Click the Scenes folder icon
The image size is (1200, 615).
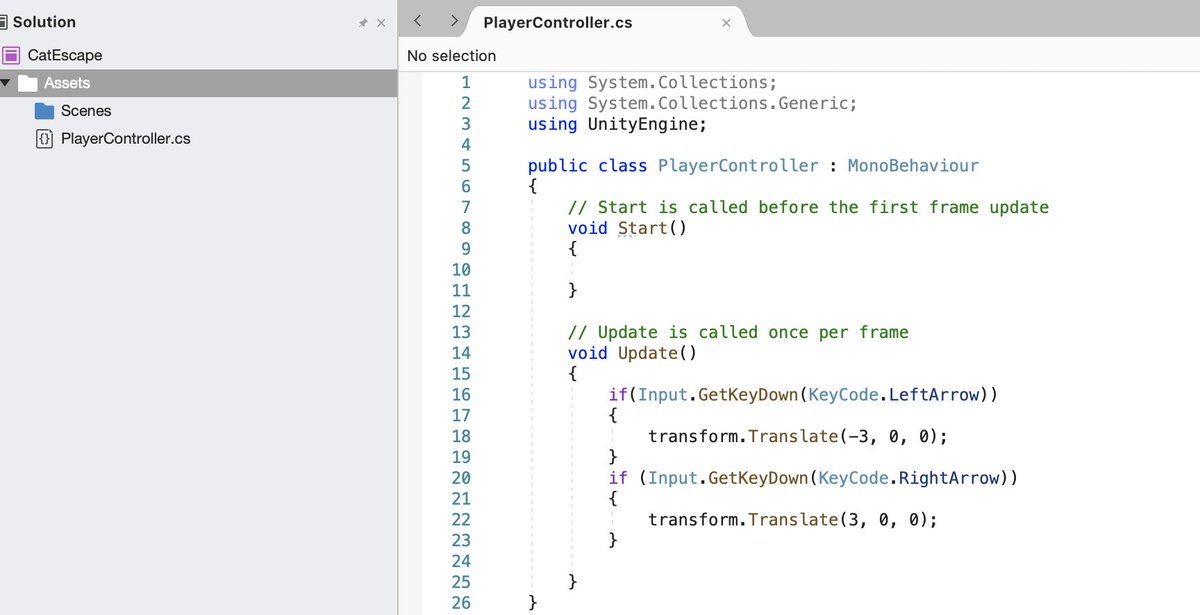[x=44, y=111]
